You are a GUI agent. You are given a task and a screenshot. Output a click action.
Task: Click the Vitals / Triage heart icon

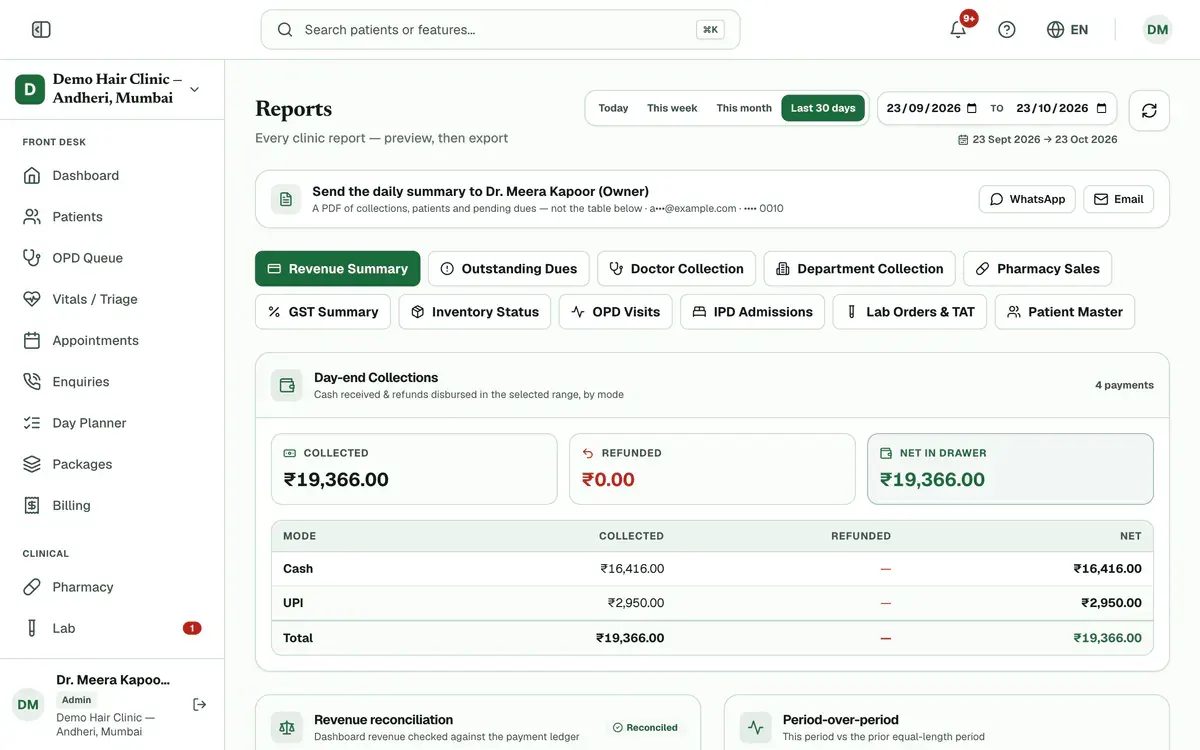click(x=32, y=299)
